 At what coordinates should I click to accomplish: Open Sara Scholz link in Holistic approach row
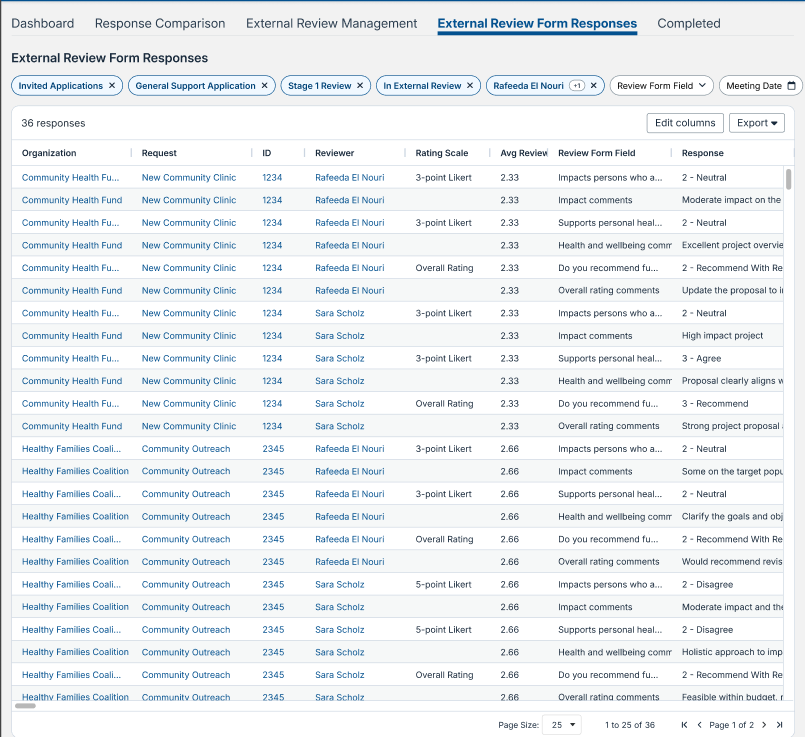[x=339, y=652]
